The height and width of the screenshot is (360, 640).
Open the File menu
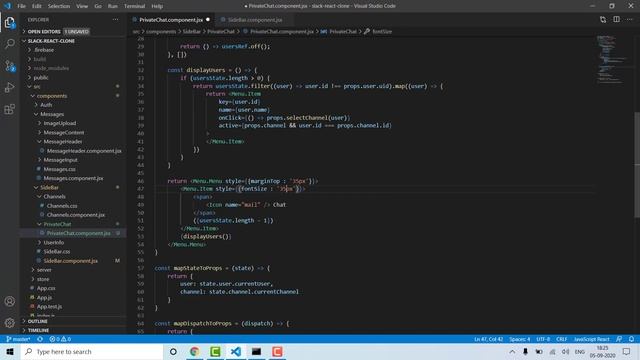pos(21,6)
